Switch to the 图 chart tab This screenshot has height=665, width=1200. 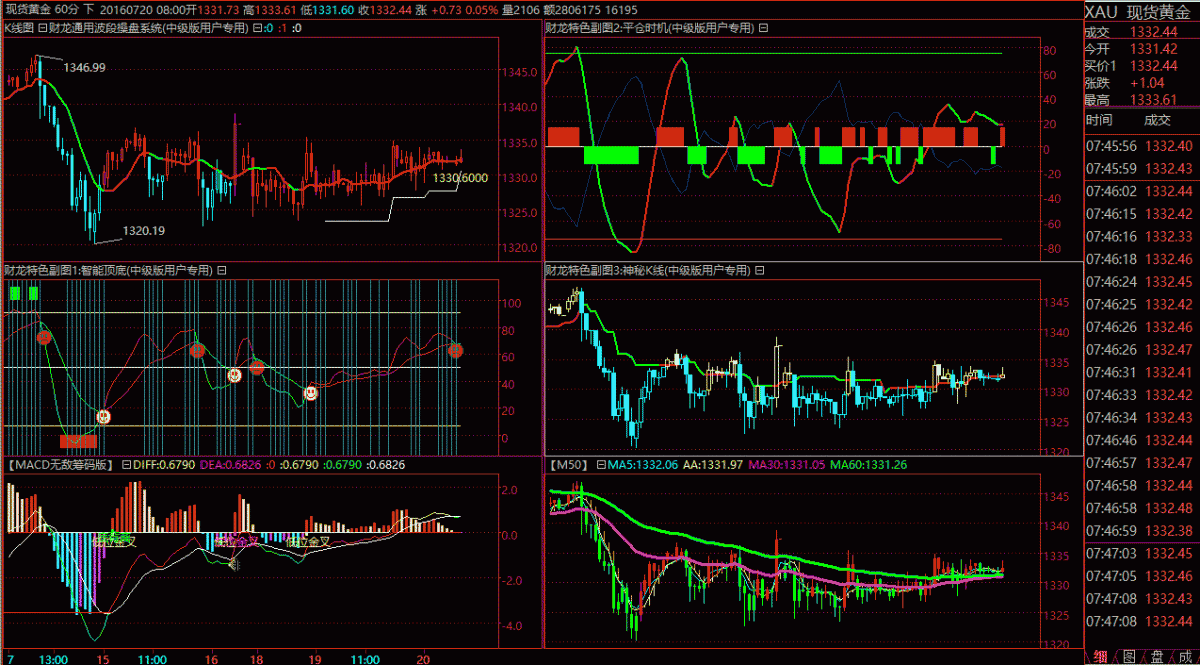click(x=1129, y=656)
